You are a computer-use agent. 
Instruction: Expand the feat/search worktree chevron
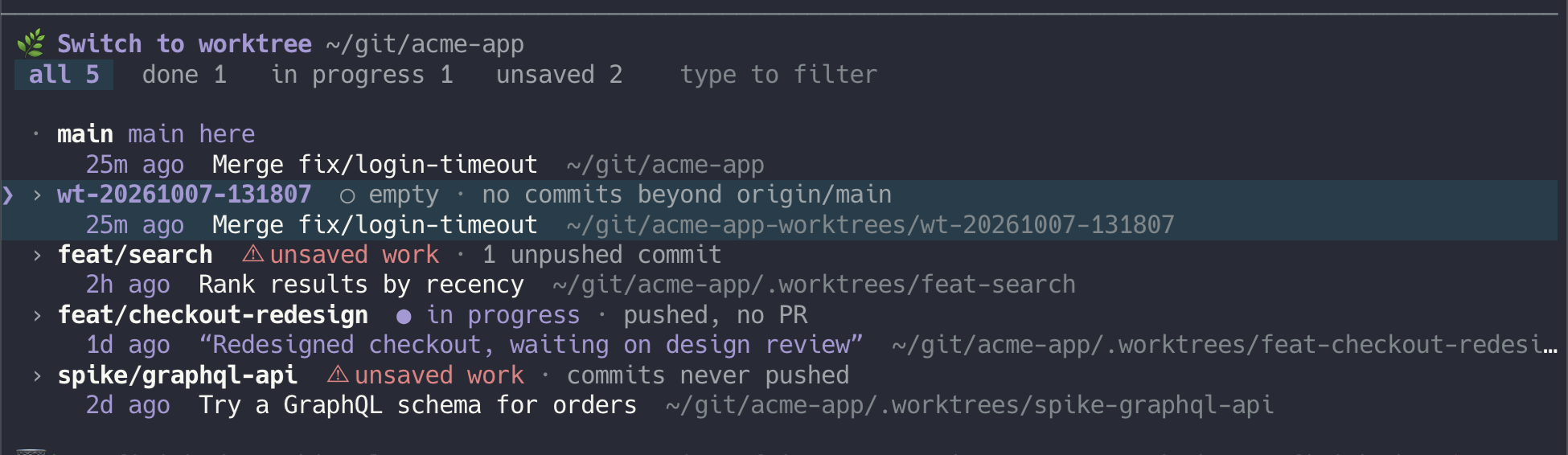tap(37, 255)
